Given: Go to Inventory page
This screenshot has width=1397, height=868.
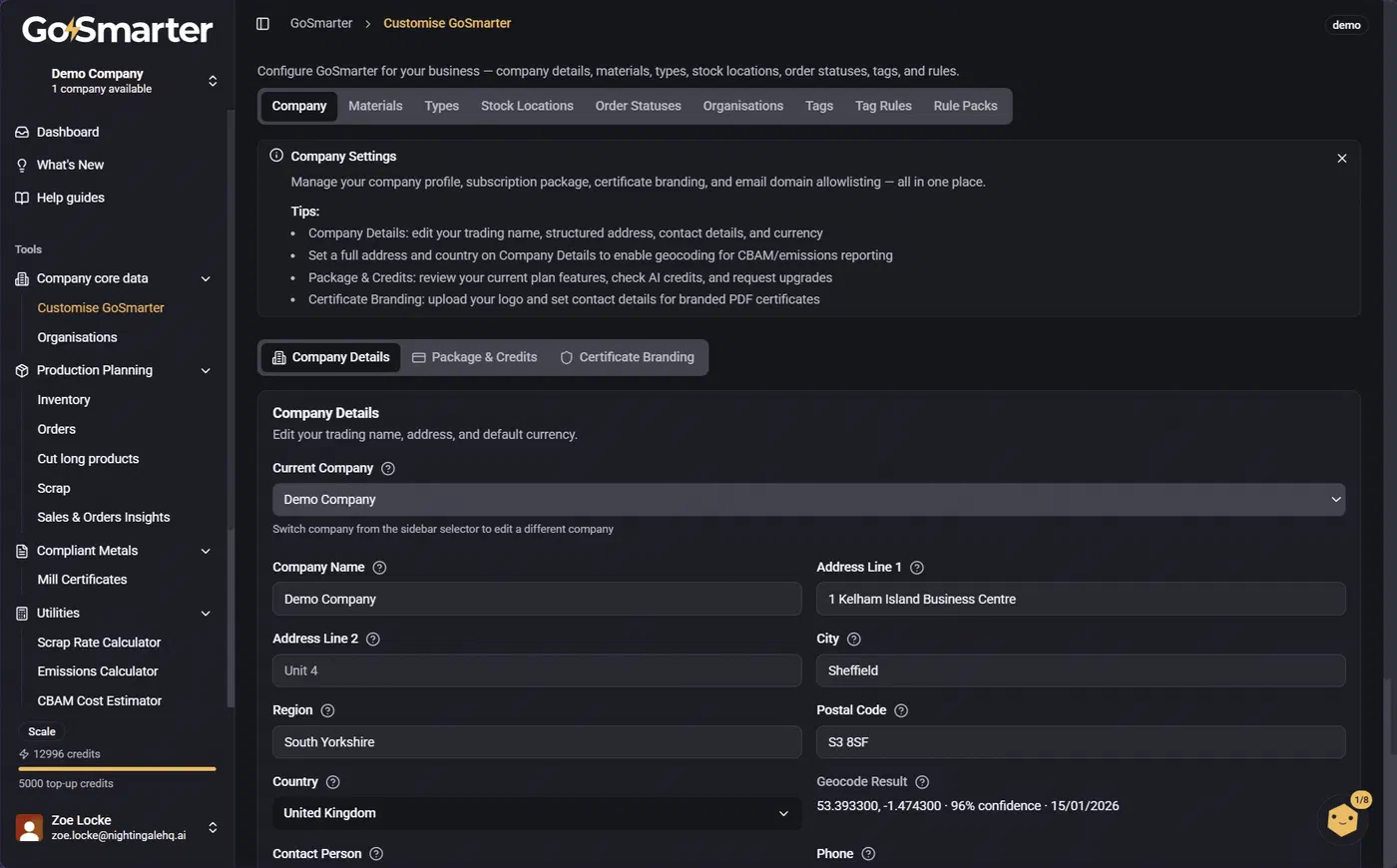Looking at the screenshot, I should (64, 400).
